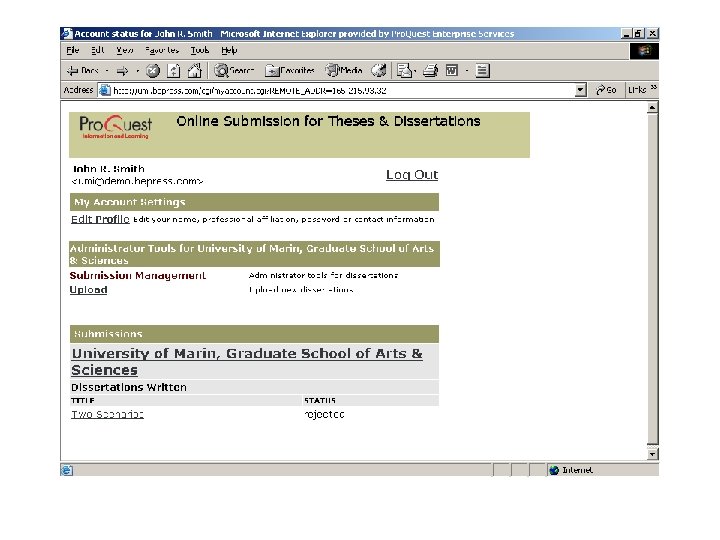Screen dimensions: 720x540
Task: Click the 'rejected' status text
Action: pyautogui.click(x=324, y=414)
